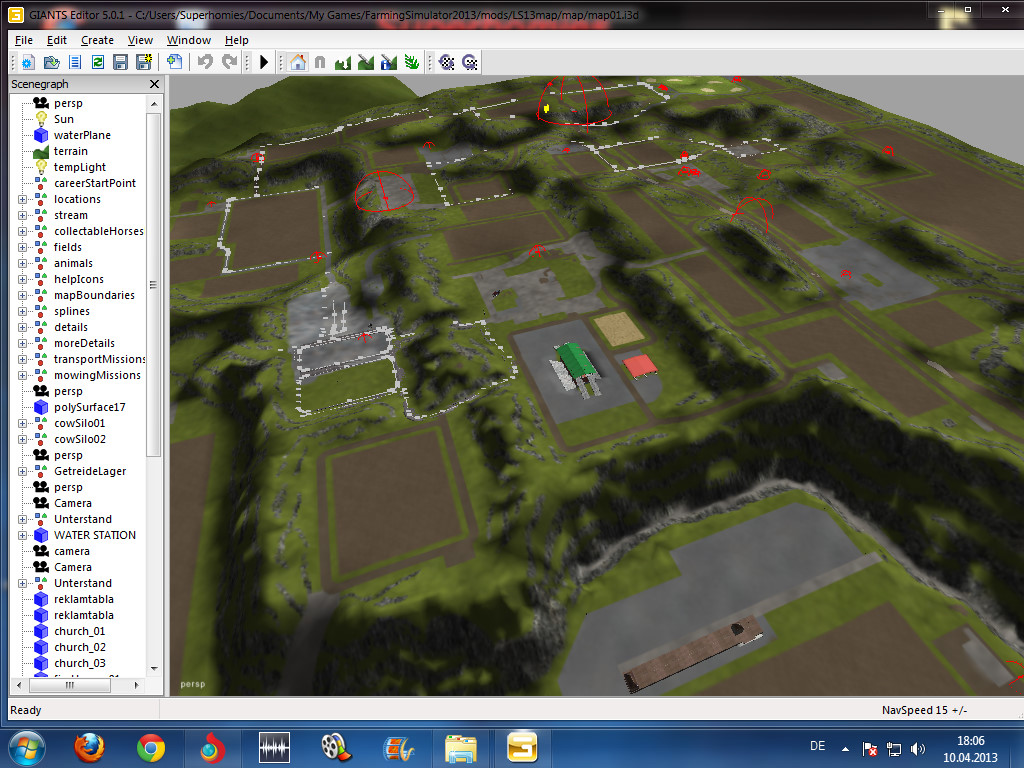Select the church_02 node
The height and width of the screenshot is (768, 1024).
80,647
